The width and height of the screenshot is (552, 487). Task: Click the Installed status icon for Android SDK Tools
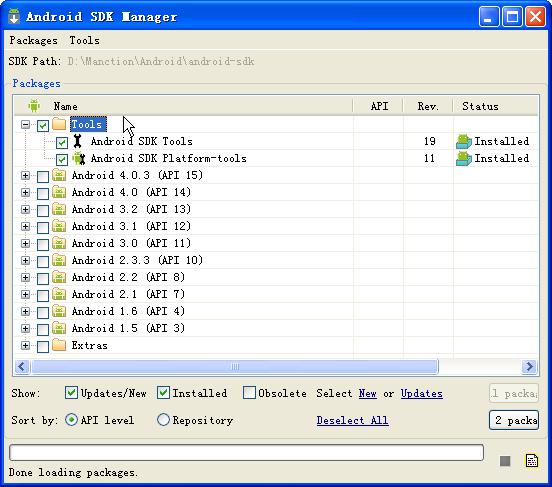click(464, 142)
